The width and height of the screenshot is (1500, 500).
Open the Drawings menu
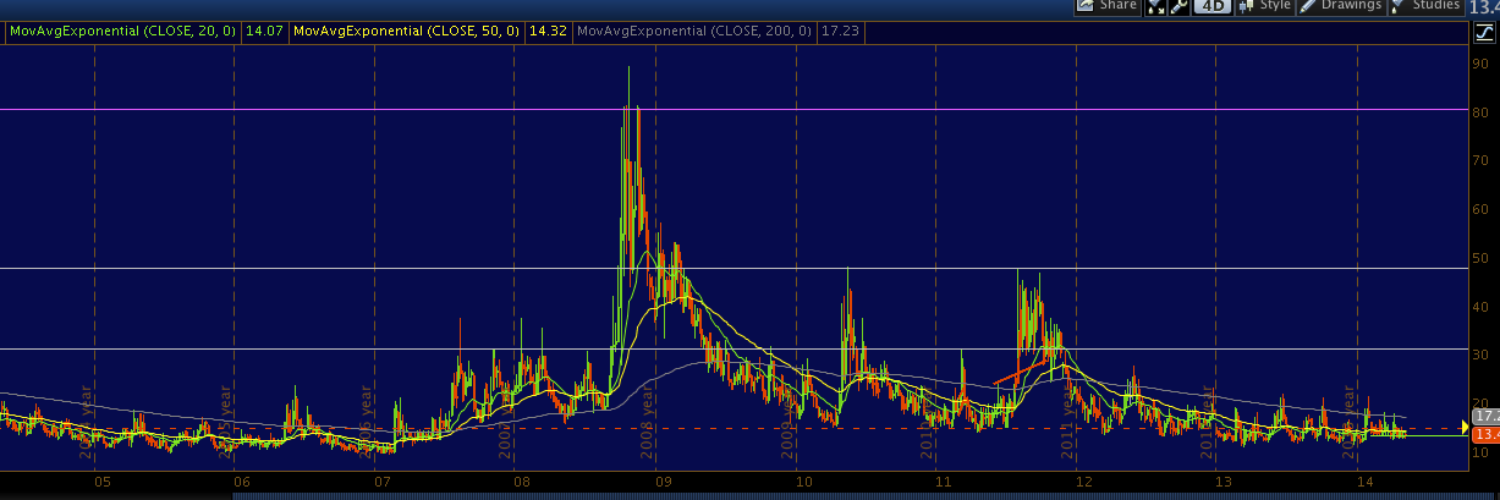(x=1341, y=5)
